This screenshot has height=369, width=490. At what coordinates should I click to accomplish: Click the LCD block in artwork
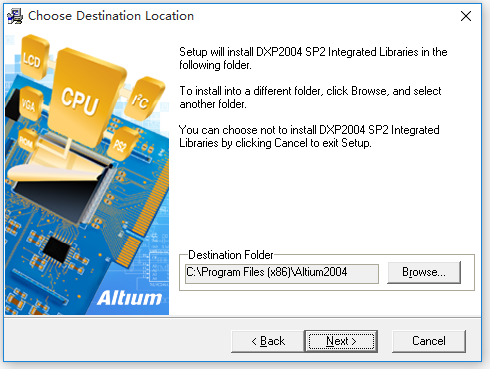tap(33, 58)
